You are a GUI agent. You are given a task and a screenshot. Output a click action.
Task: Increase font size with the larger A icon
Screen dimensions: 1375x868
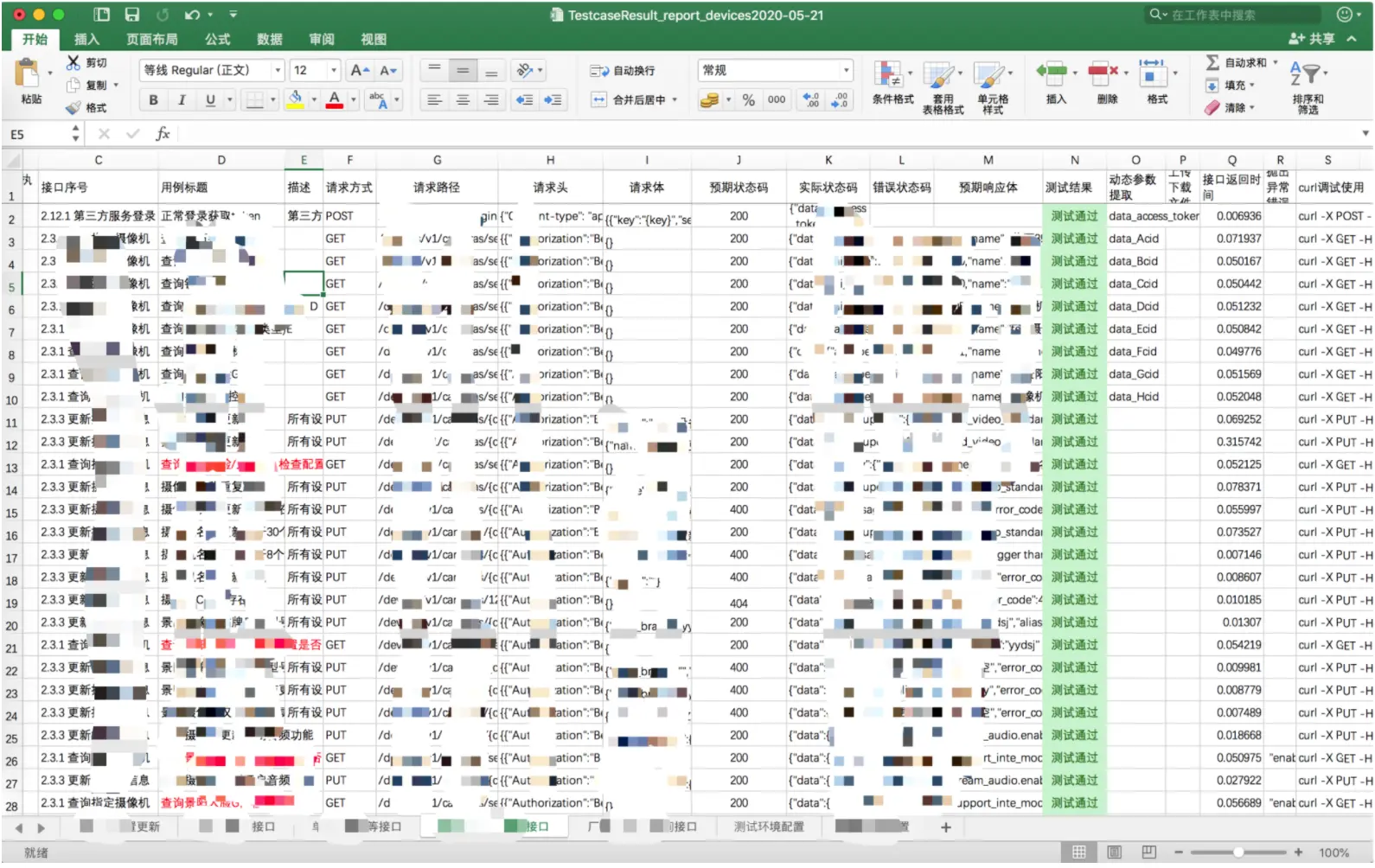point(359,70)
